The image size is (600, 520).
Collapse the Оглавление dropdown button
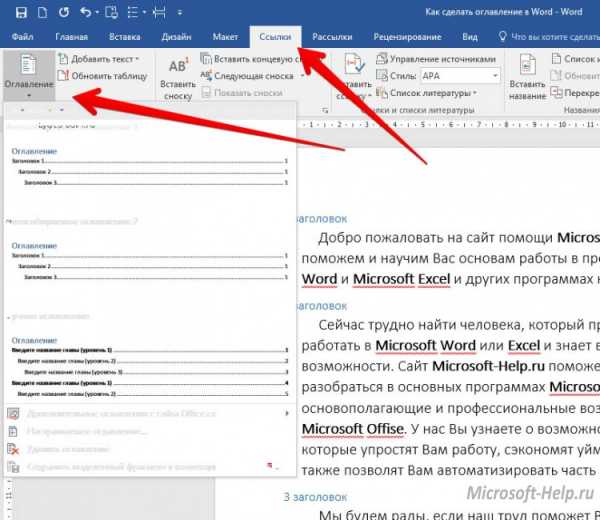click(29, 75)
